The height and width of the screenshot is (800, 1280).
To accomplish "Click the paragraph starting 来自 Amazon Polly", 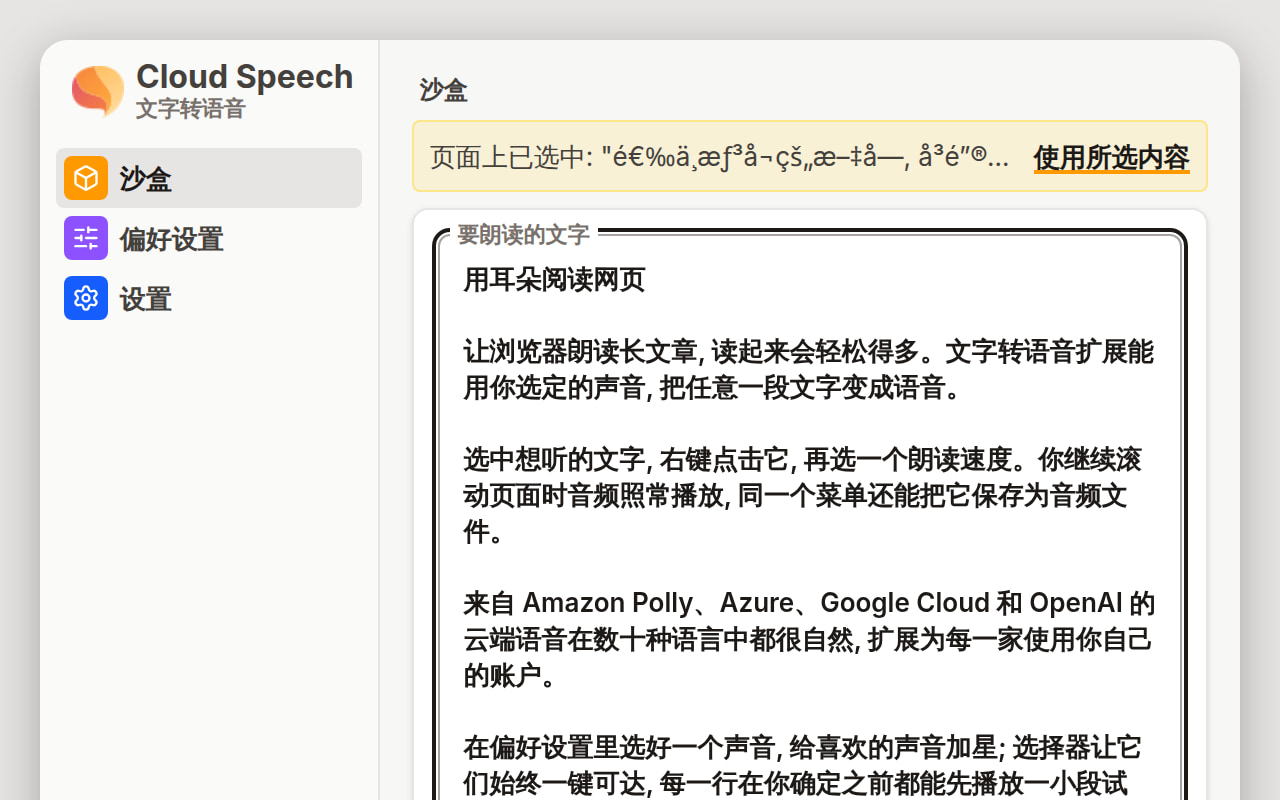I will 809,640.
